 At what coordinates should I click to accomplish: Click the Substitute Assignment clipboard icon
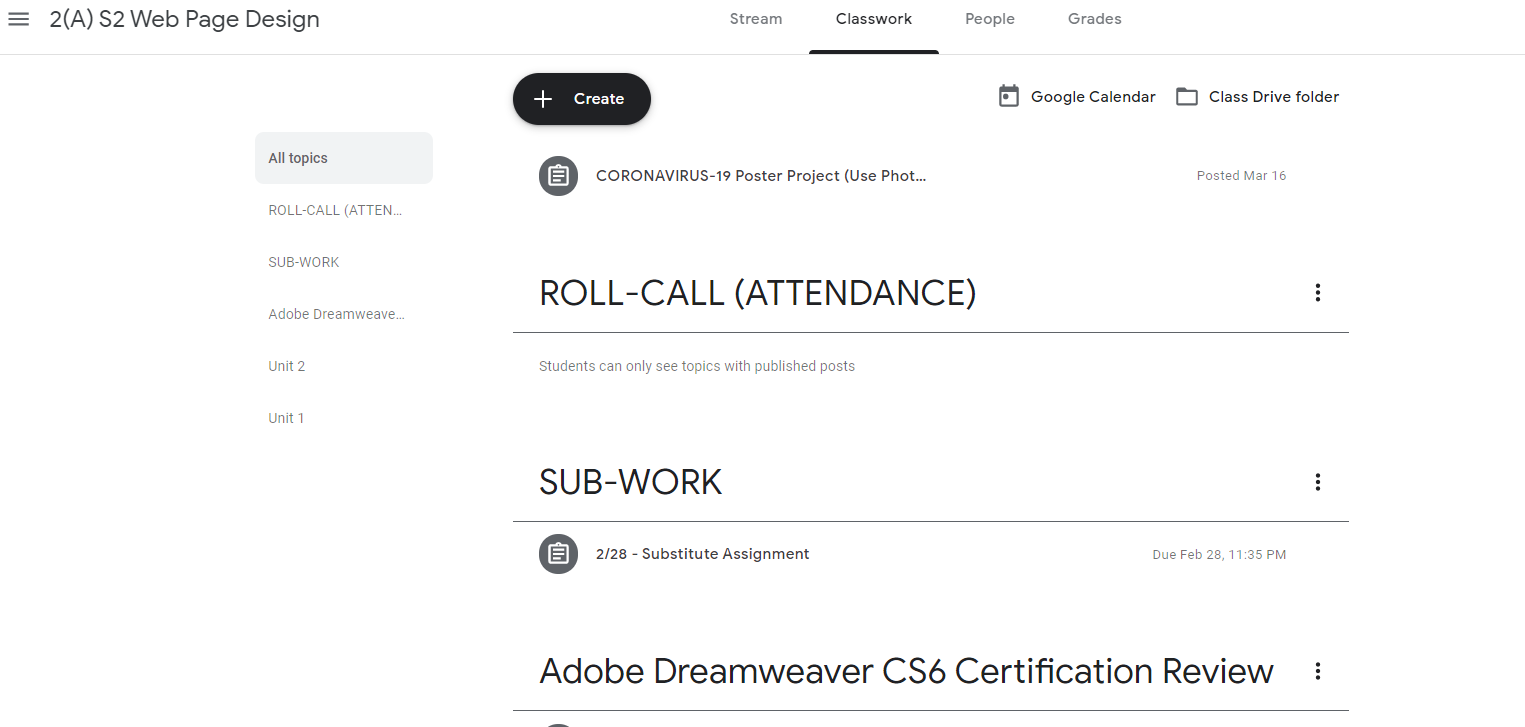pyautogui.click(x=558, y=554)
